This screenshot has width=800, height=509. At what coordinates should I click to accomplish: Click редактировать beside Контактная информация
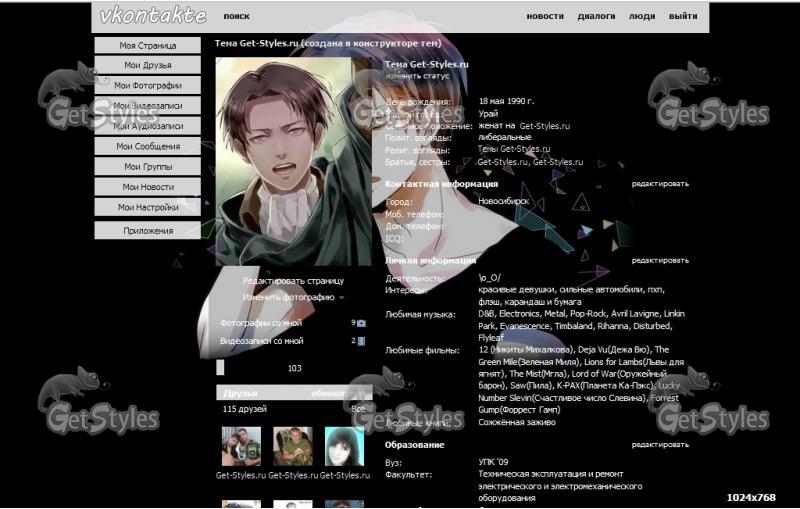(660, 184)
